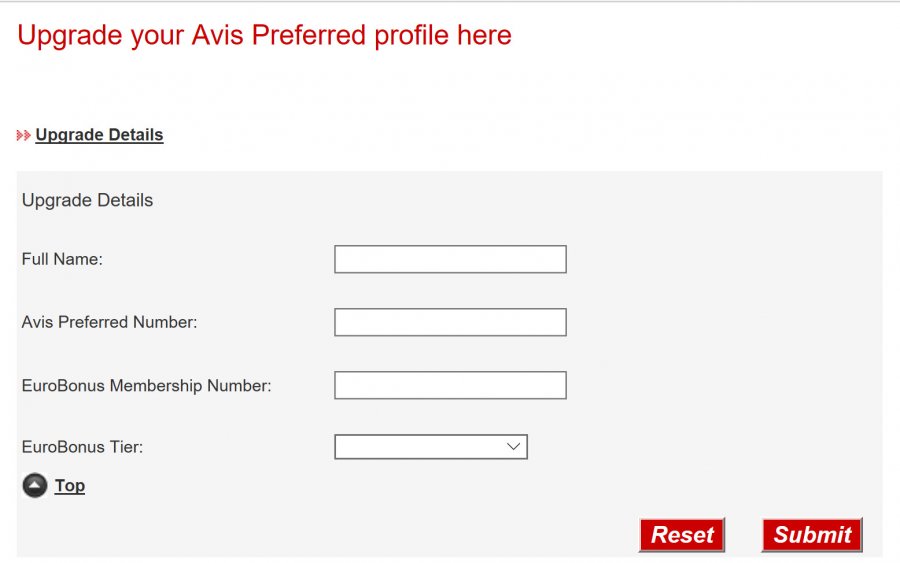This screenshot has width=900, height=563.
Task: Click the red double-arrow icon beside Upgrade Details
Action: tap(24, 135)
